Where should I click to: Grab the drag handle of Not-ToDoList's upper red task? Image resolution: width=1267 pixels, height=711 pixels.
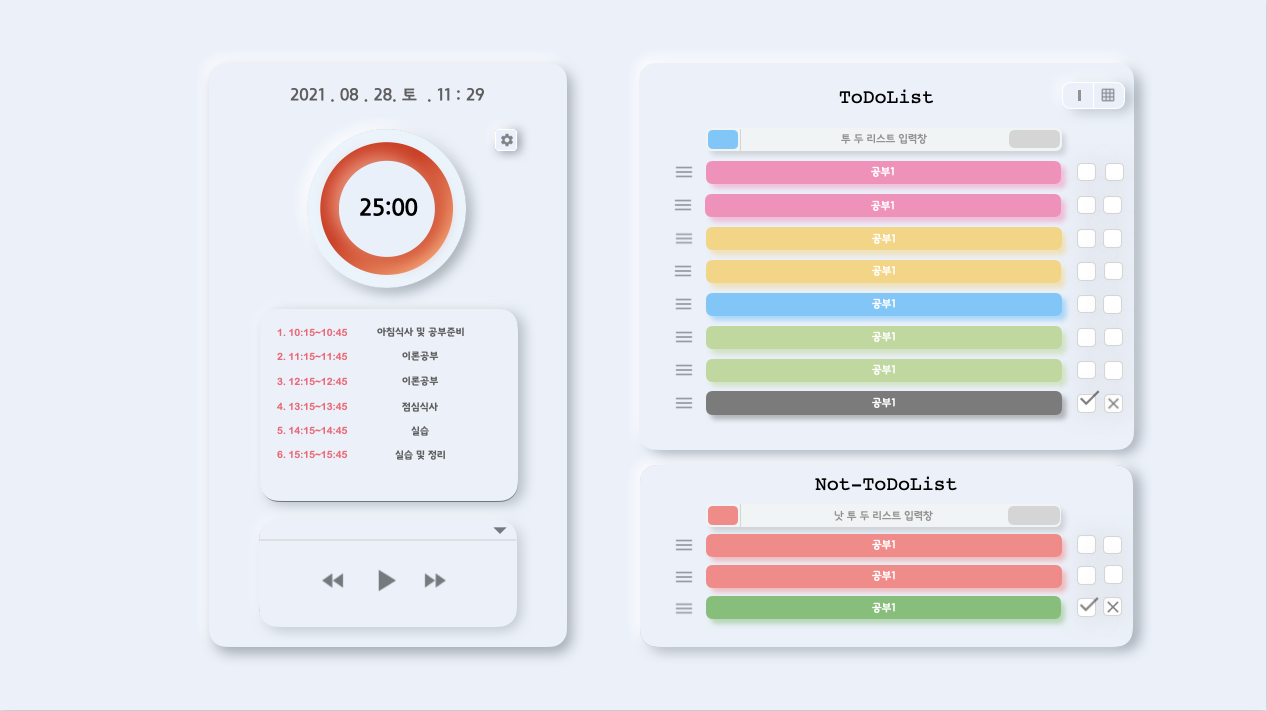point(684,545)
